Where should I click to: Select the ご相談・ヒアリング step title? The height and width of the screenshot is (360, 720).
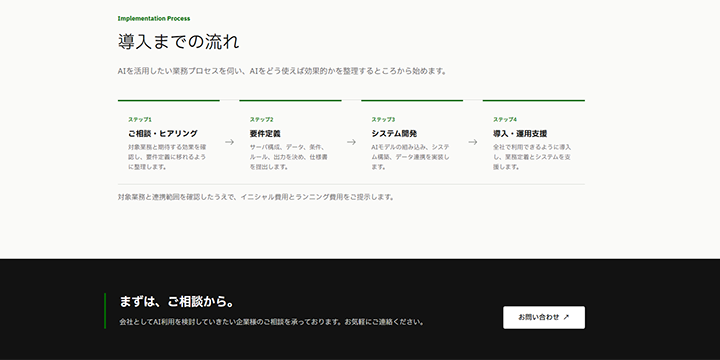(x=163, y=134)
